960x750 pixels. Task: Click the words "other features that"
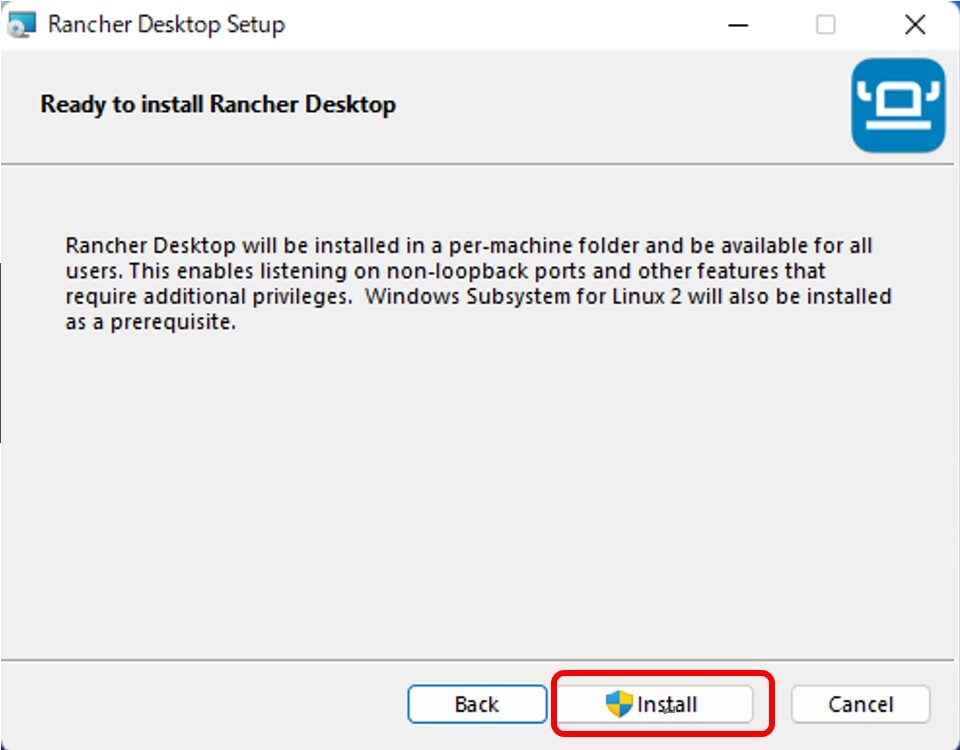pos(737,271)
